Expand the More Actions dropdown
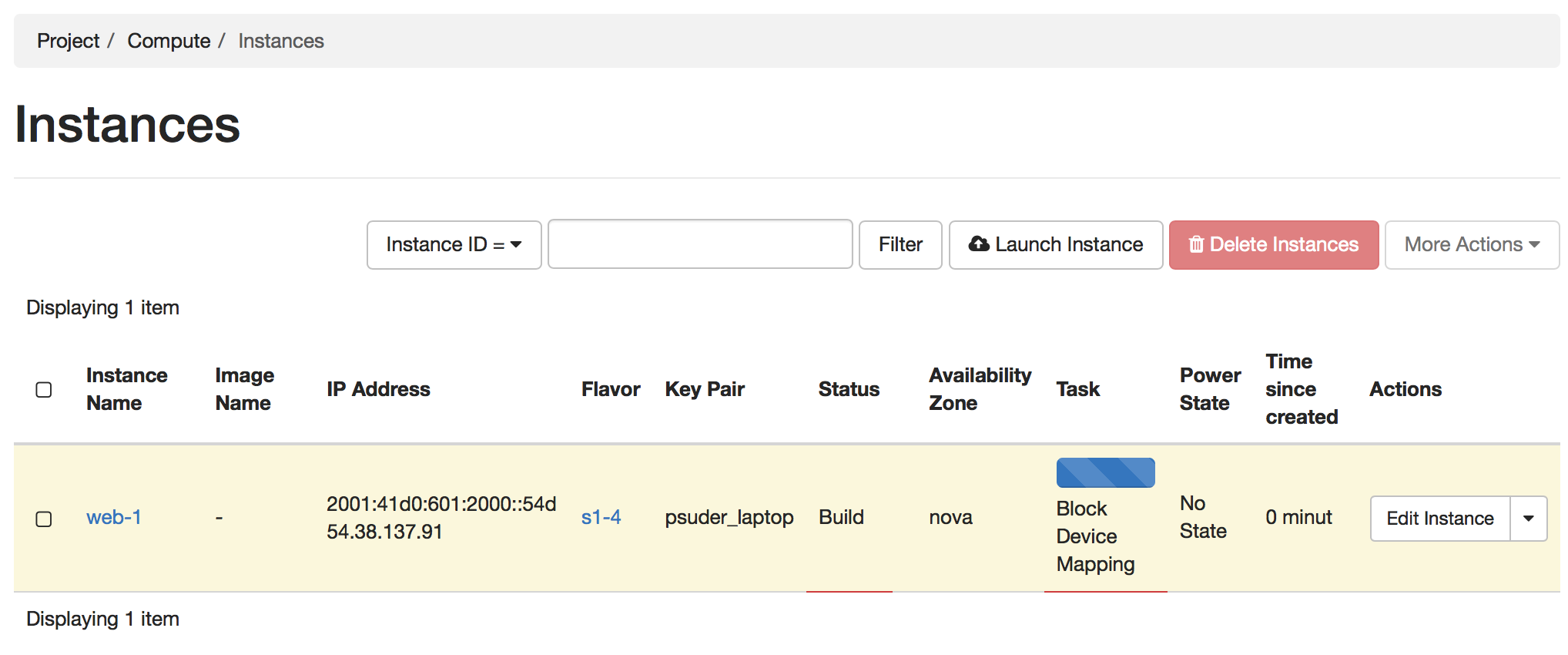Viewport: 1568px width, 655px height. coord(1472,245)
